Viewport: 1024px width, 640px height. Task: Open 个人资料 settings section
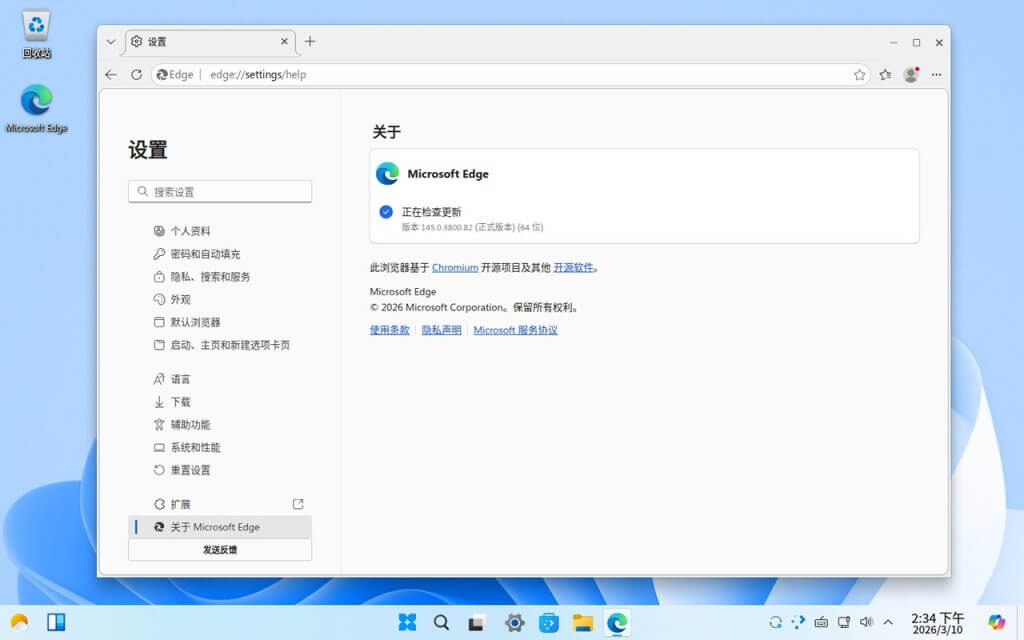coord(220,231)
